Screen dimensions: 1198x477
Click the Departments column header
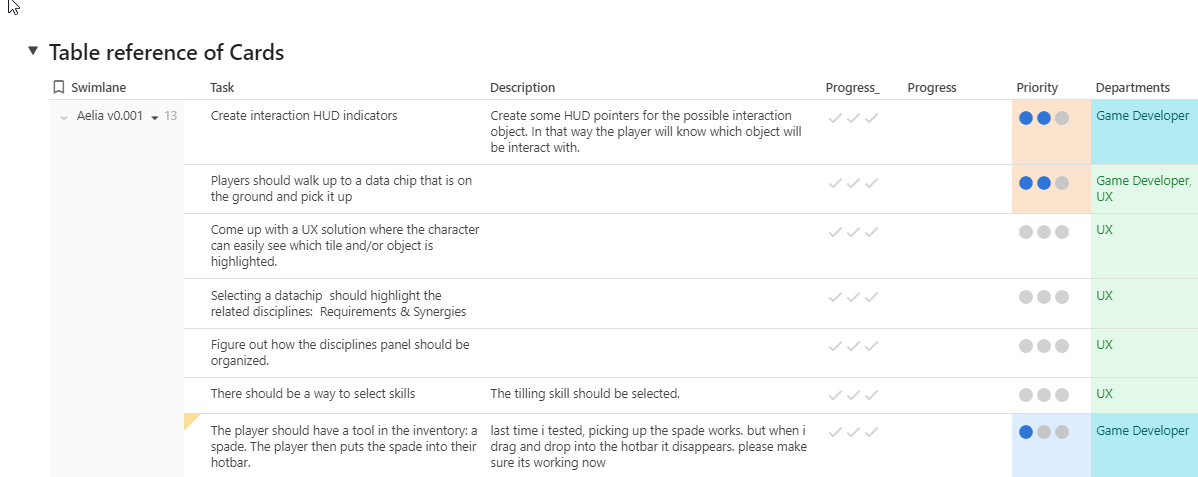pyautogui.click(x=1132, y=88)
